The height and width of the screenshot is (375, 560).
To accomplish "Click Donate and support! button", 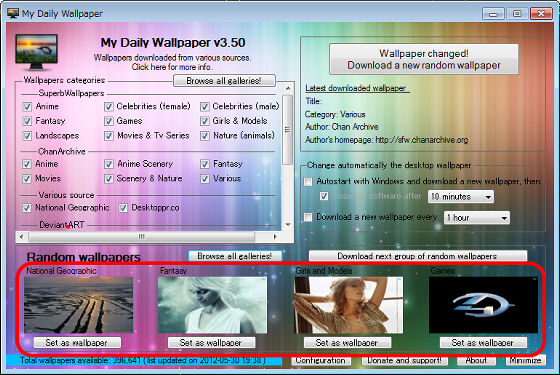I will point(404,360).
